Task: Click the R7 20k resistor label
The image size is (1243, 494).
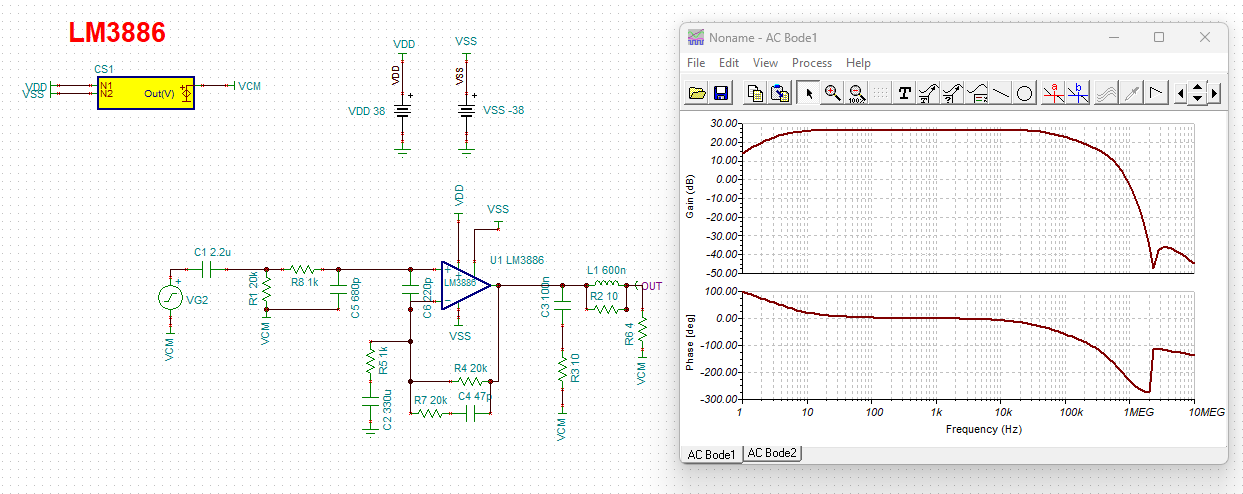Action: [431, 399]
